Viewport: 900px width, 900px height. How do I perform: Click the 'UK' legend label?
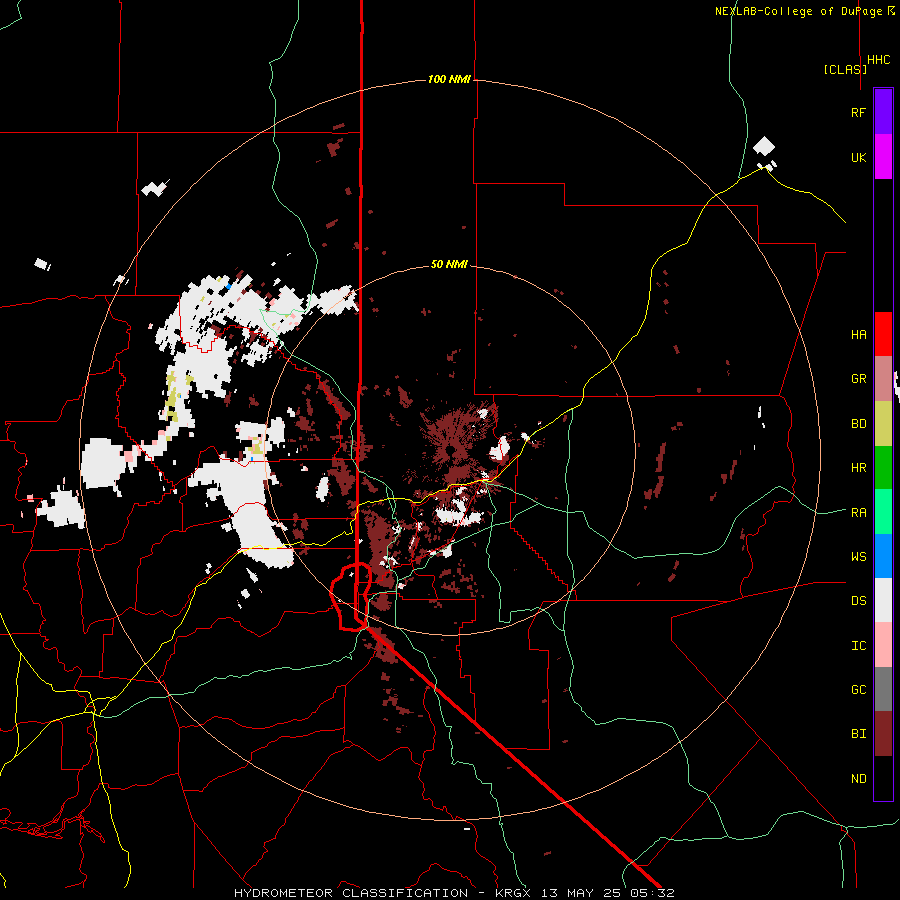coord(858,157)
